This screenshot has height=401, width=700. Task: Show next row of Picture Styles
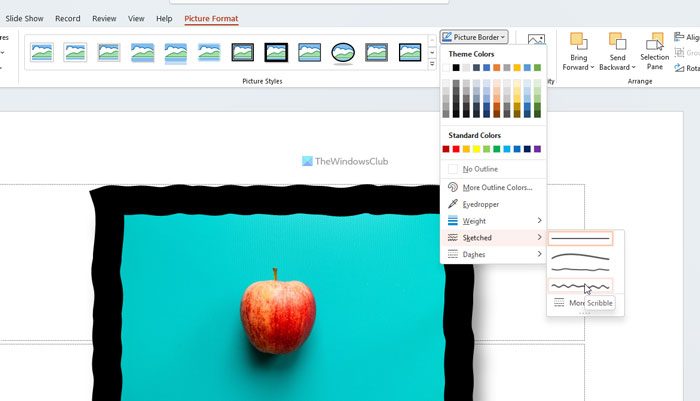pyautogui.click(x=432, y=53)
